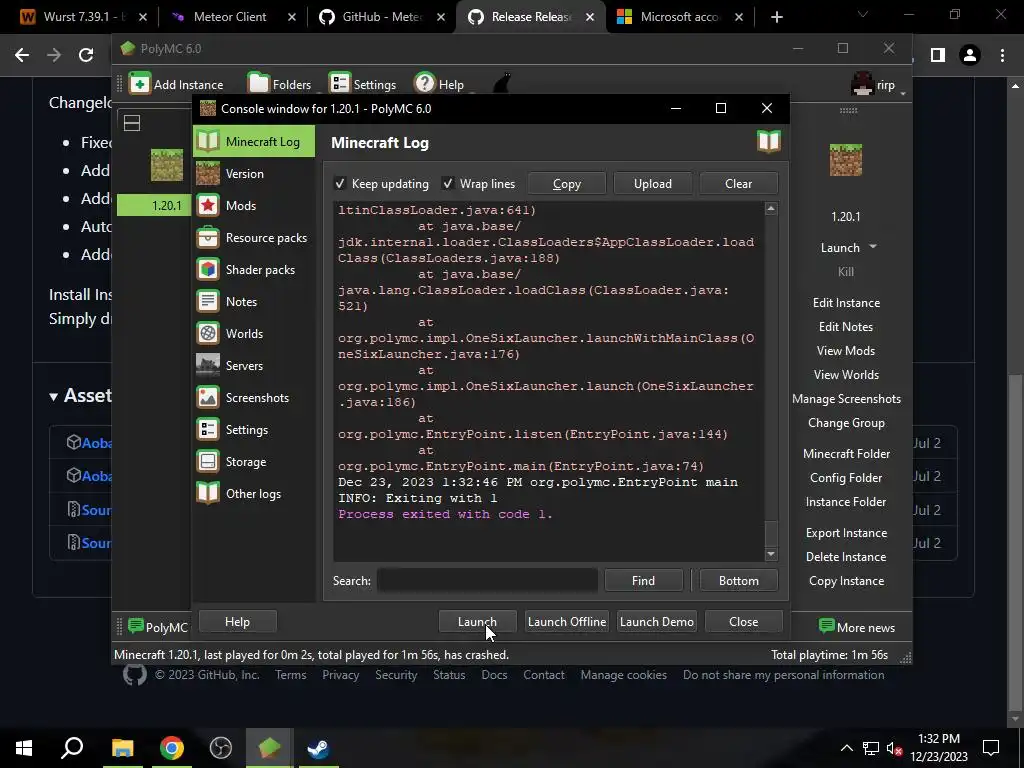Collapse the instance group toggle icon
1024x768 pixels.
[132, 123]
